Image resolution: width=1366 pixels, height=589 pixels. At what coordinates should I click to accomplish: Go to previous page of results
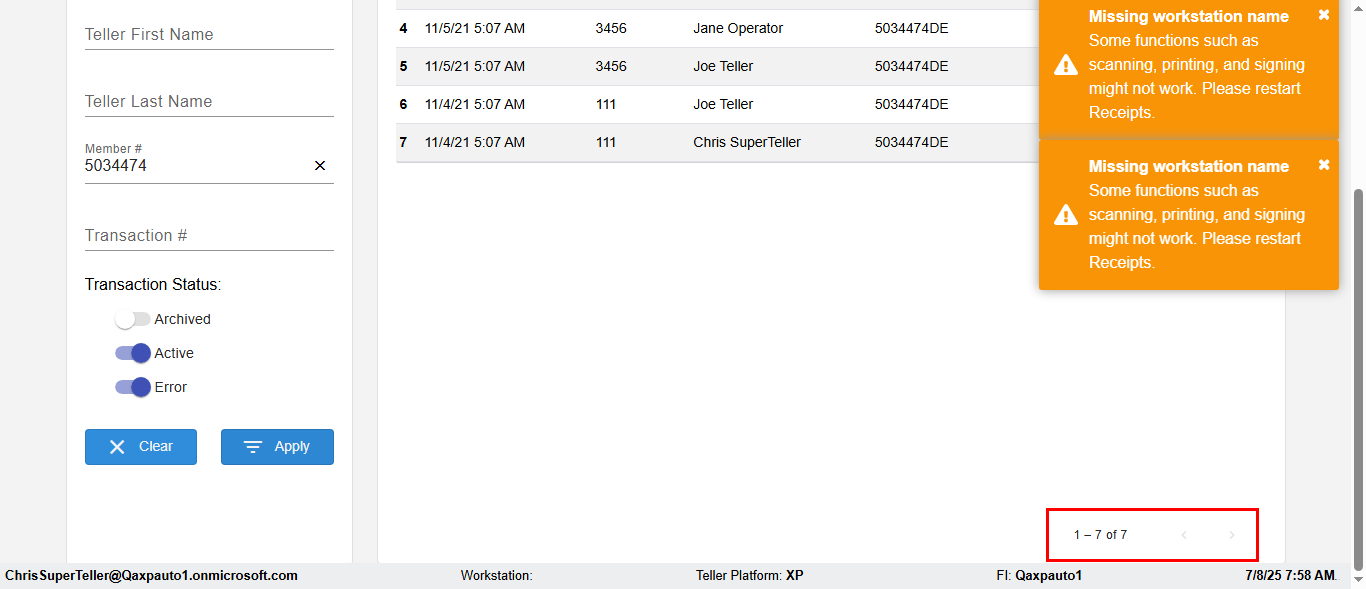[x=1184, y=535]
